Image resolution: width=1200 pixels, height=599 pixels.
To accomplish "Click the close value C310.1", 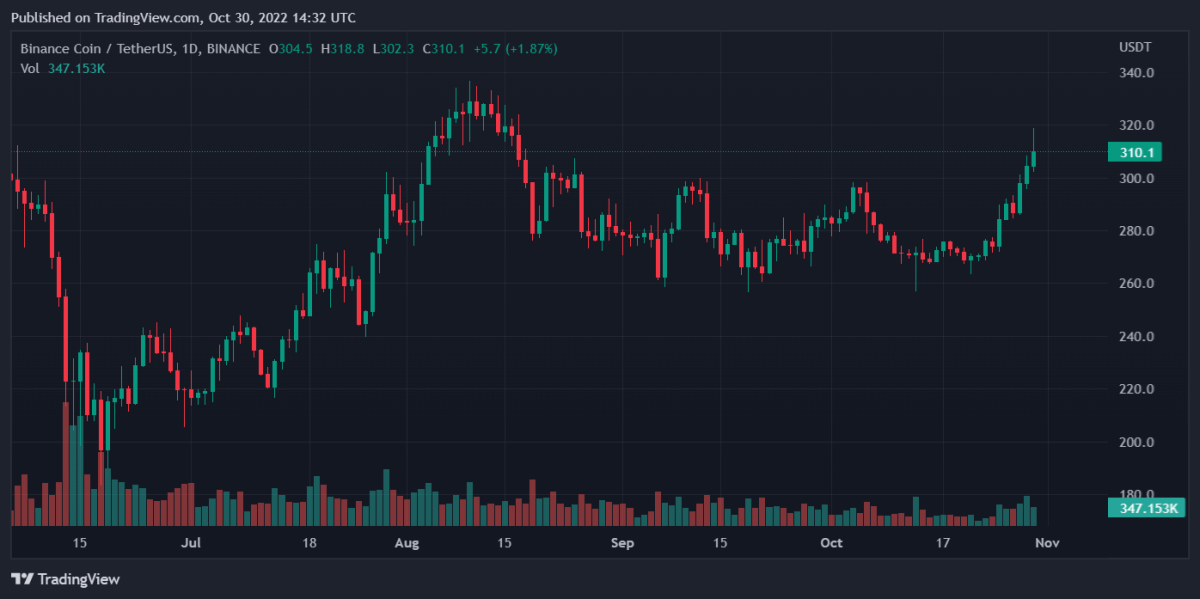I will tap(444, 48).
